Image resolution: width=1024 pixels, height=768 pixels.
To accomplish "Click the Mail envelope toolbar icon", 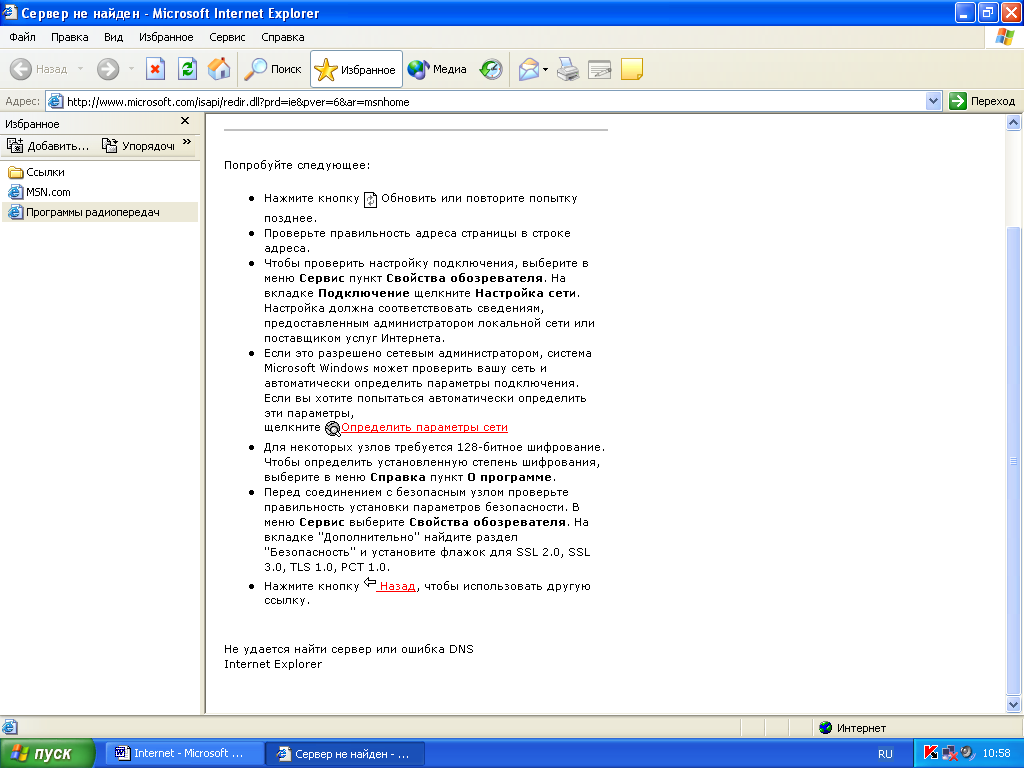I will 528,69.
